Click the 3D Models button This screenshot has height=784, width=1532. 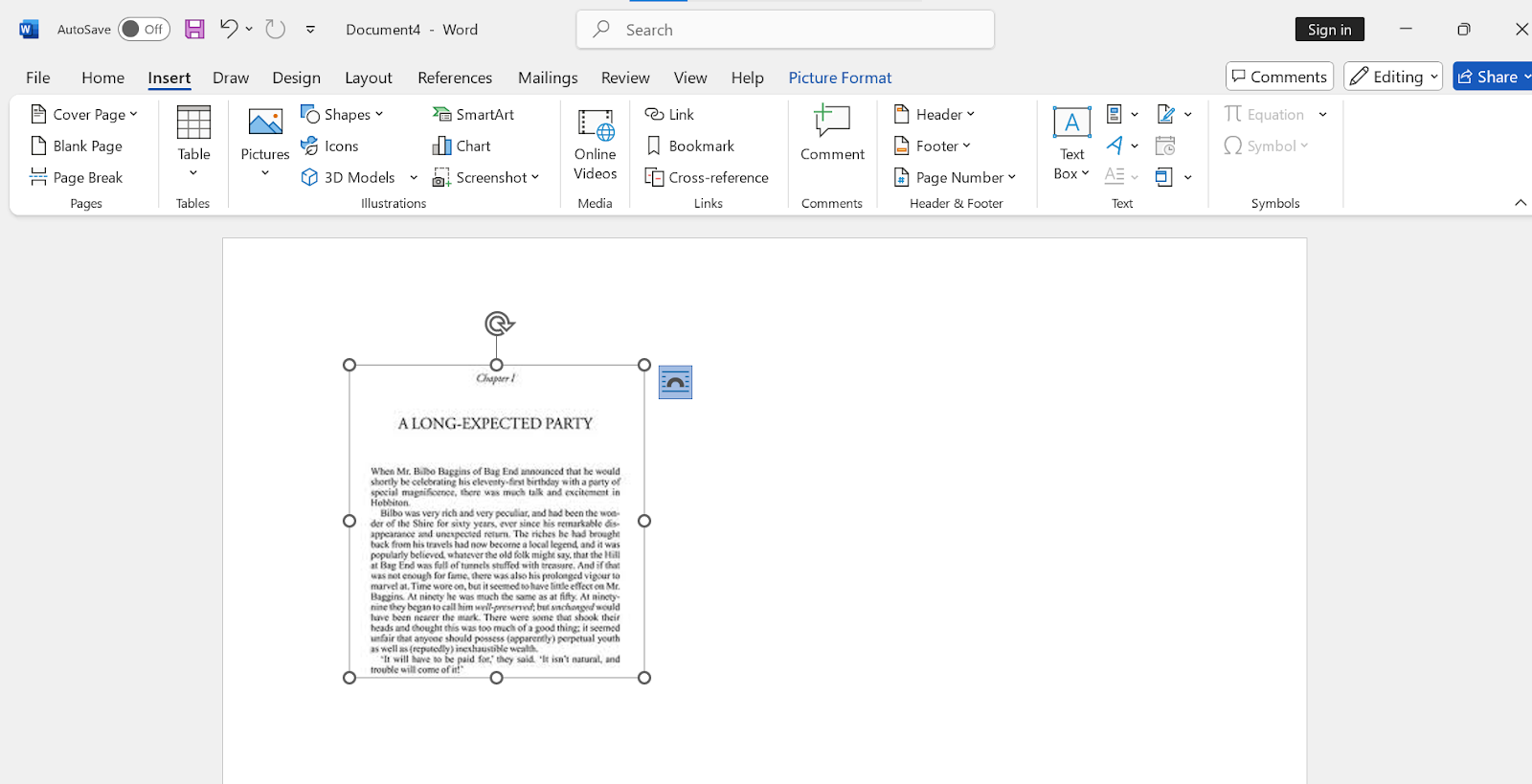click(349, 177)
